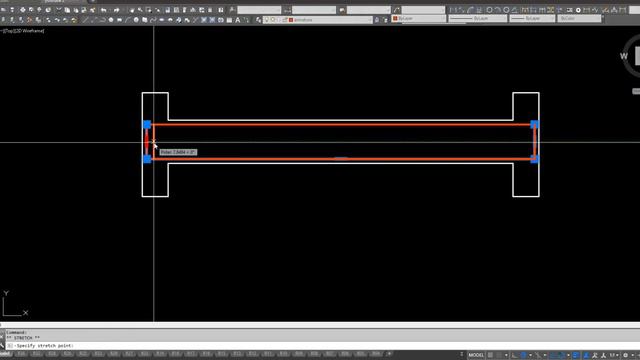Open the Properties palette icon
Image resolution: width=640 pixels, height=360 pixels.
(x=168, y=10)
